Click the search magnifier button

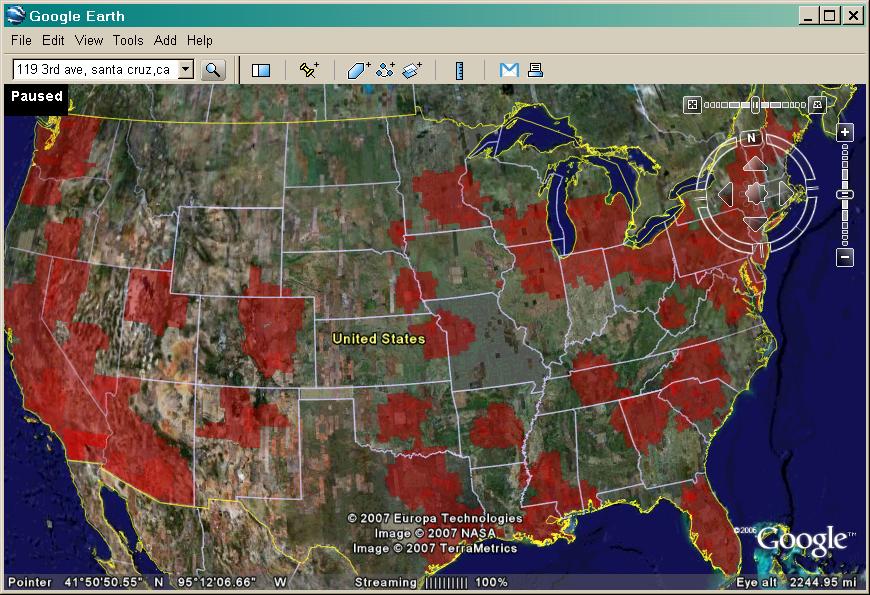click(x=213, y=70)
